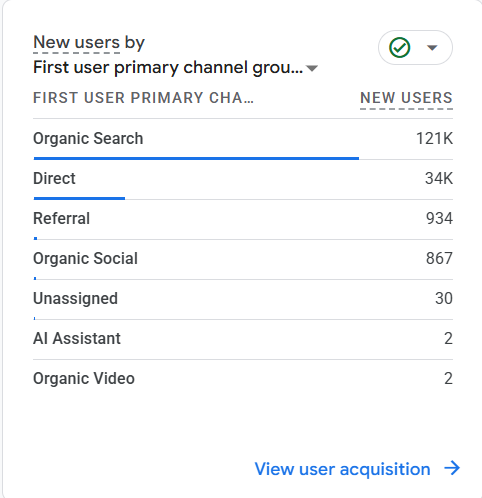Click the Direct blue bar
482x498 pixels.
tap(79, 198)
